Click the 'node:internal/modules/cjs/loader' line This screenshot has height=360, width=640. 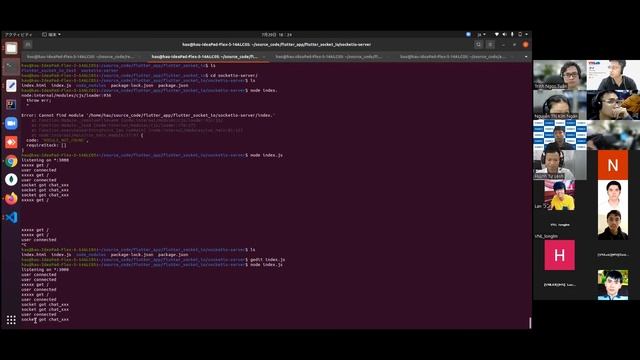(66, 96)
